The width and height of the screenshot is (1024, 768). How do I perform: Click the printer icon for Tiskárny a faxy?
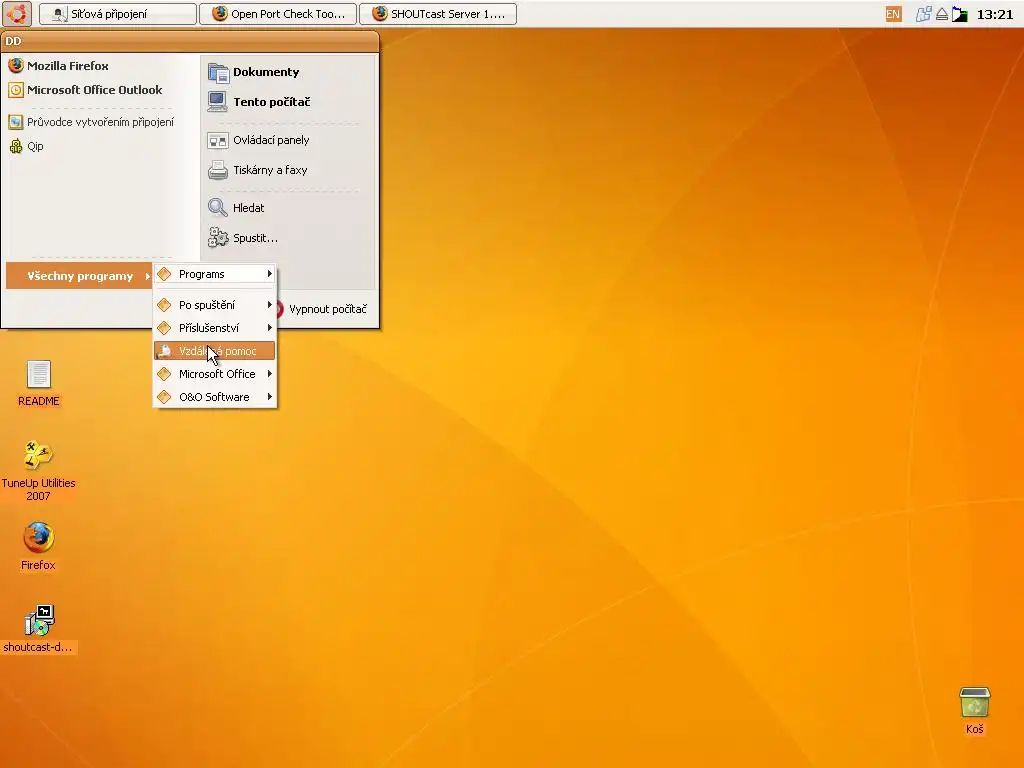[217, 170]
